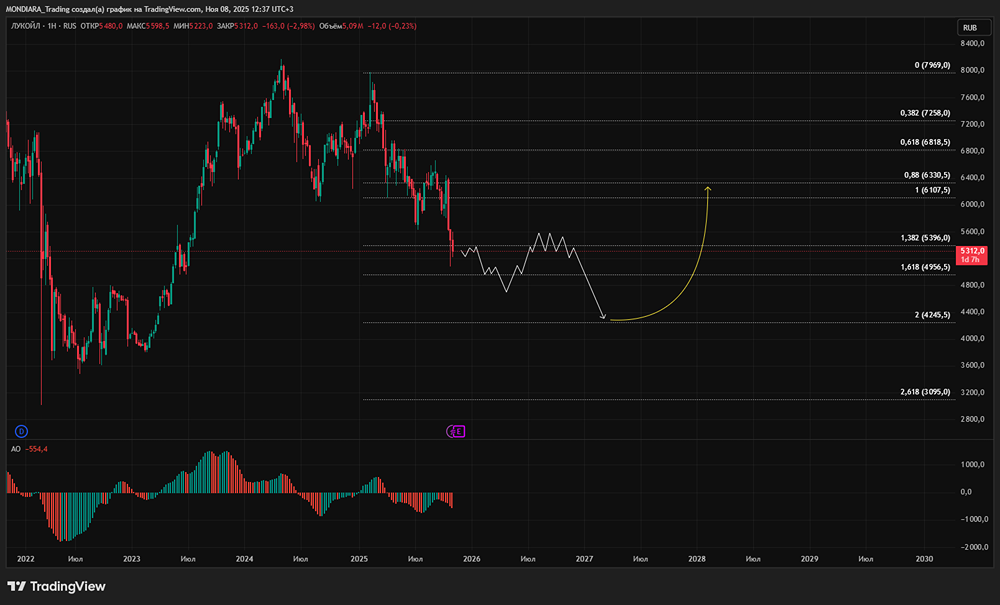Click the 1000,0 AO scale label

974,465
